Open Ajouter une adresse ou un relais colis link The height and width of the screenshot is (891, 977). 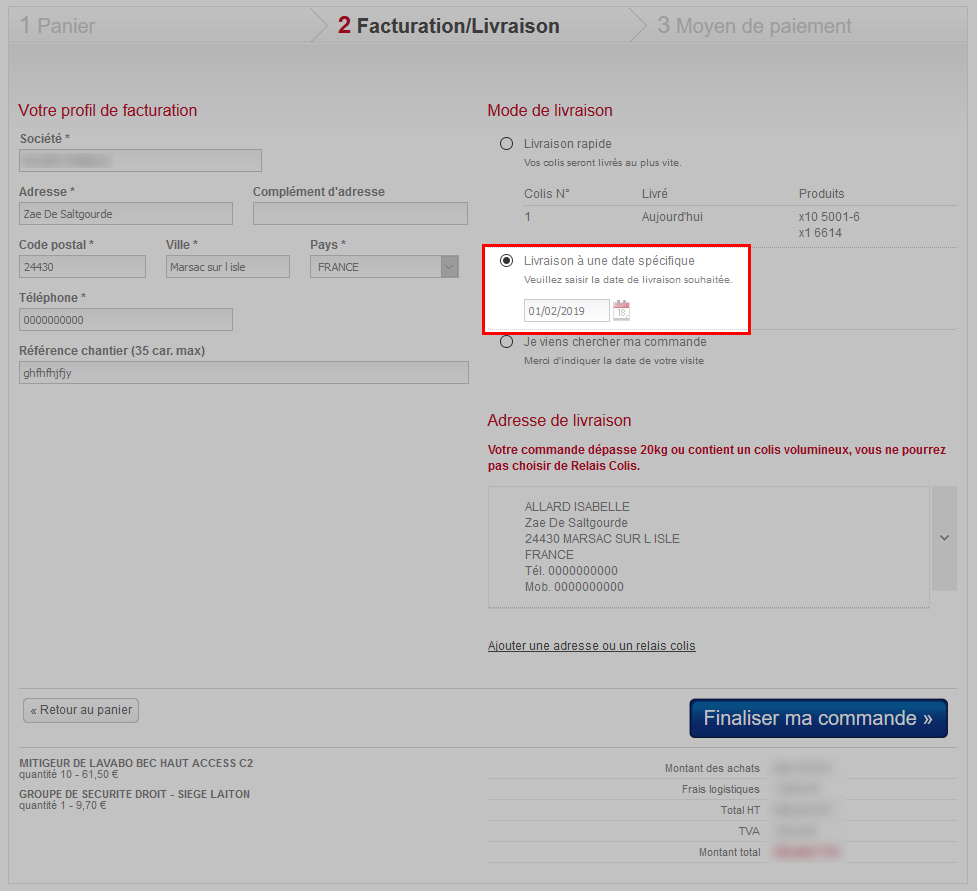tap(591, 646)
